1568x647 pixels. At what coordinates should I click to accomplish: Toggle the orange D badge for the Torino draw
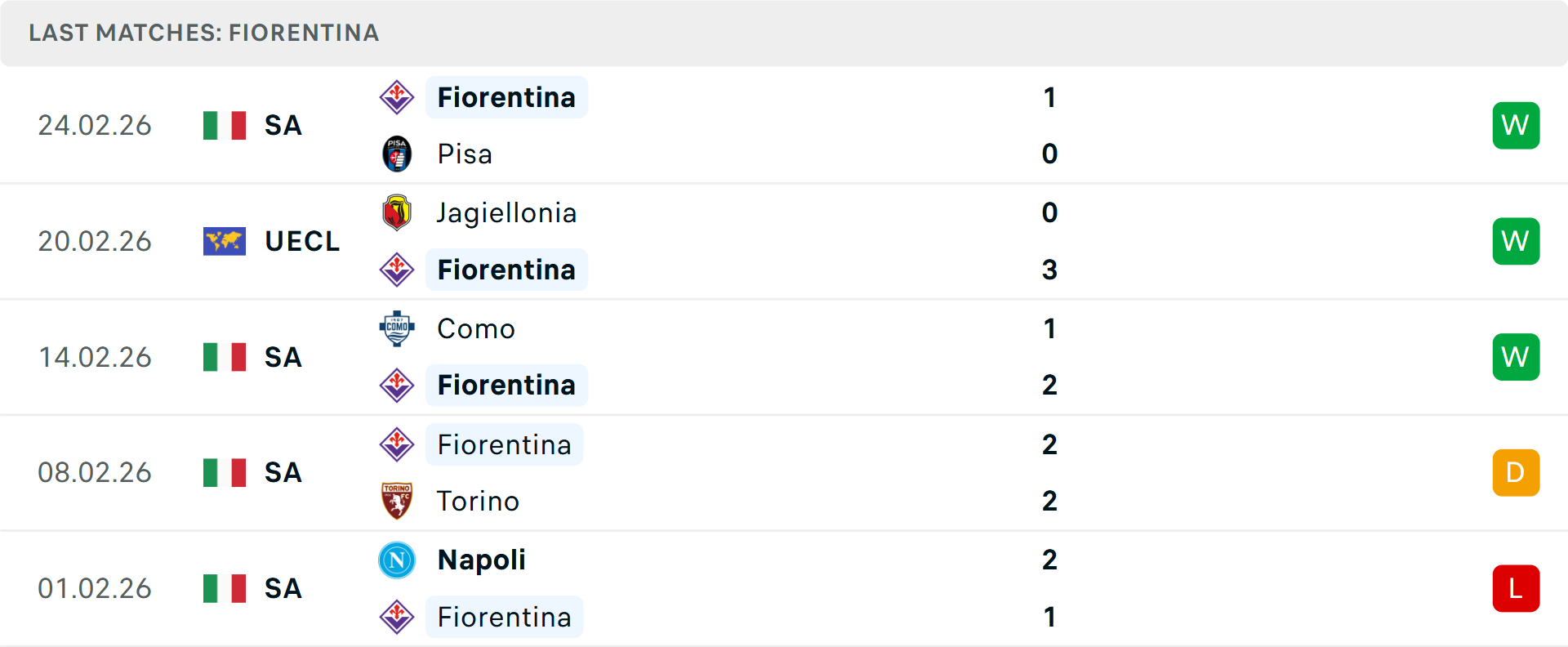(1516, 472)
